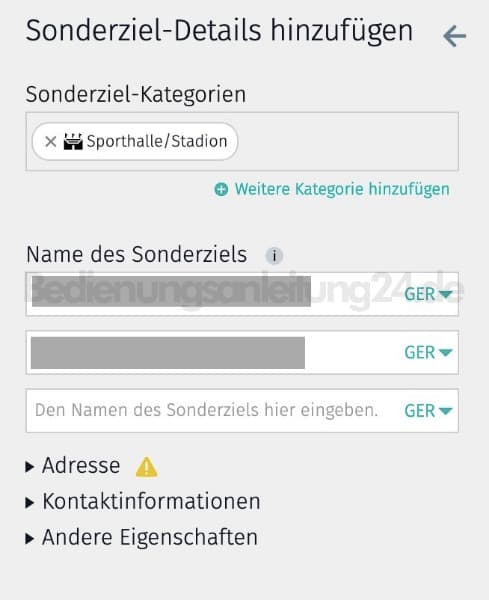Click the yellow warning triangle near Adresse

[147, 467]
